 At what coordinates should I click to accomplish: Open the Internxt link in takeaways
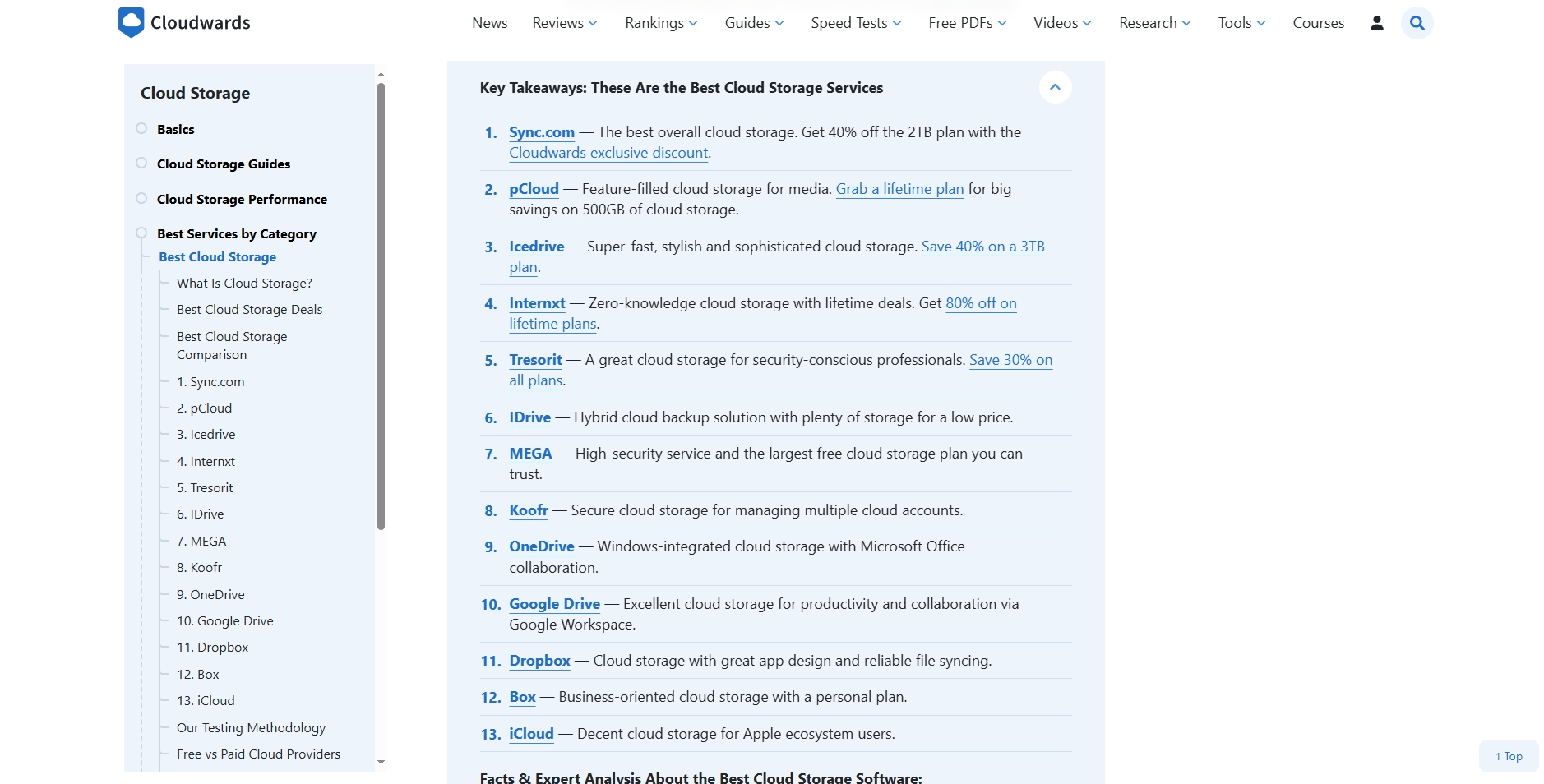537,303
